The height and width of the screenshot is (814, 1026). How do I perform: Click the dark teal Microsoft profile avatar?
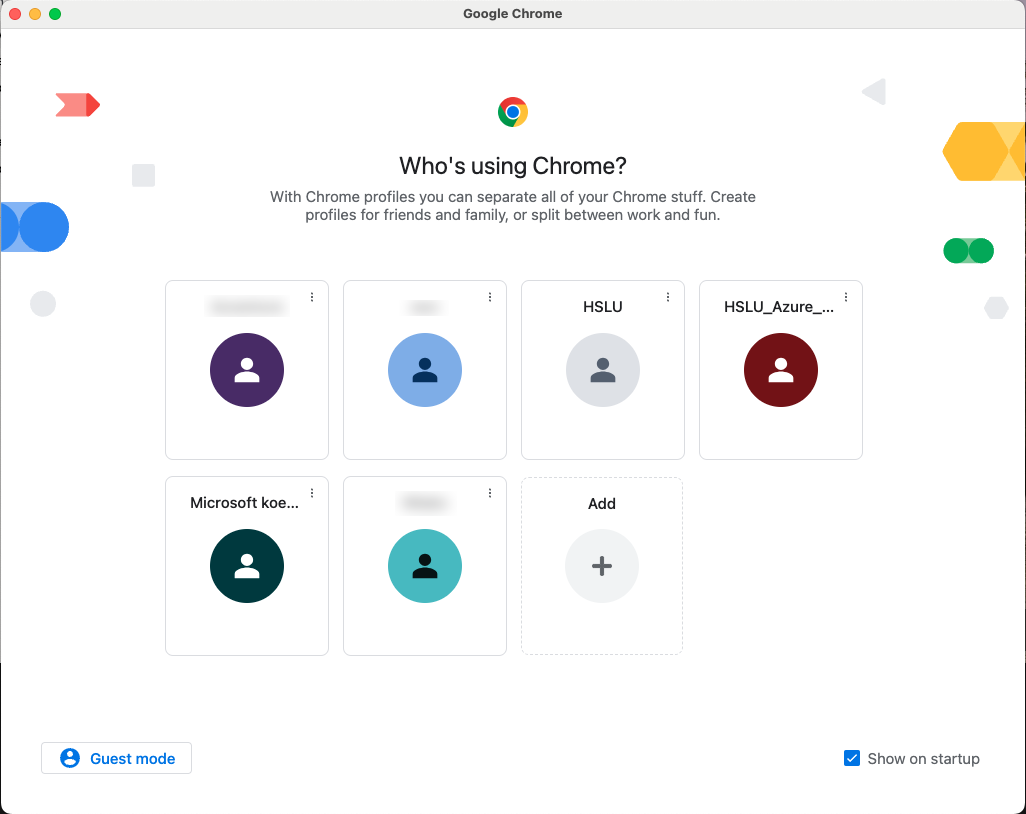247,566
